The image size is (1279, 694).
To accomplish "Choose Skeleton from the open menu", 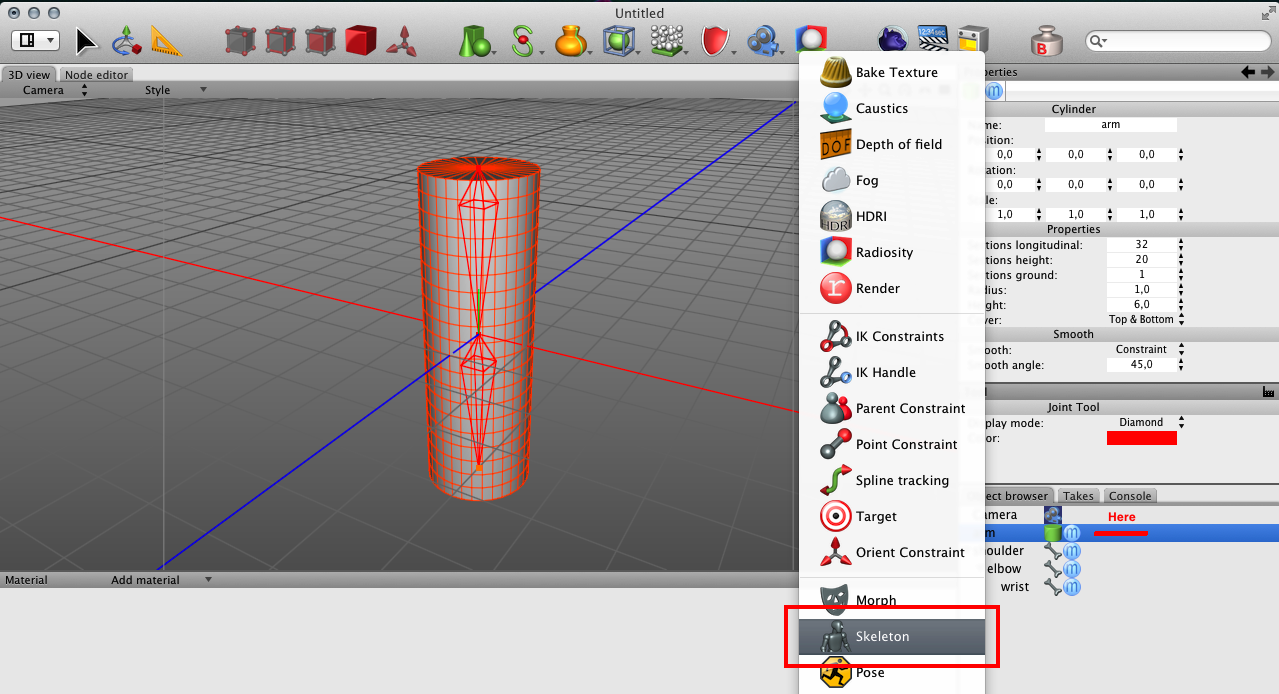I will click(x=882, y=637).
